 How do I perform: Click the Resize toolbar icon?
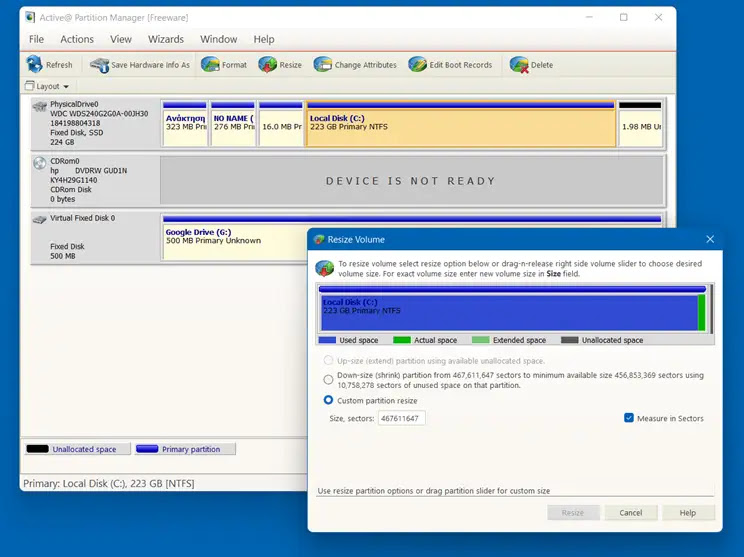point(268,65)
